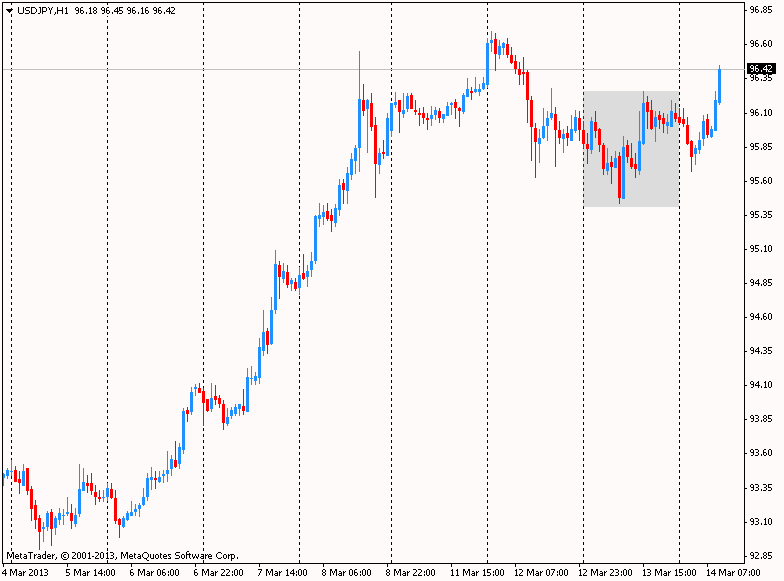Click the 95.35 price axis label
The height and width of the screenshot is (581, 784).
click(760, 214)
